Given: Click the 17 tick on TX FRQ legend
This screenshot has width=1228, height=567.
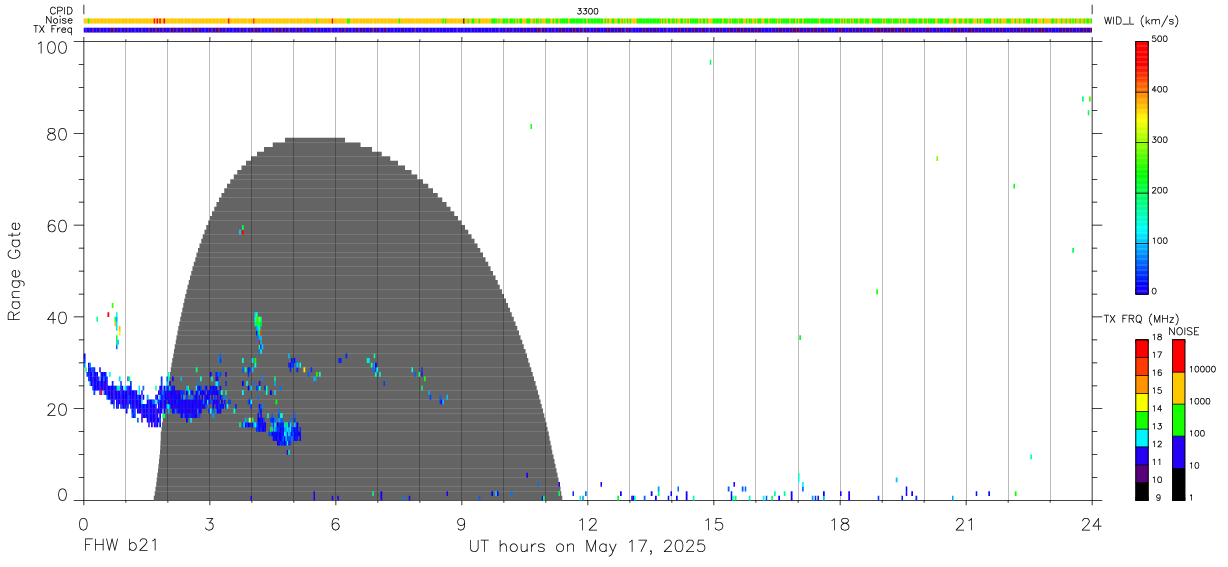Looking at the screenshot, I should coord(1157,355).
